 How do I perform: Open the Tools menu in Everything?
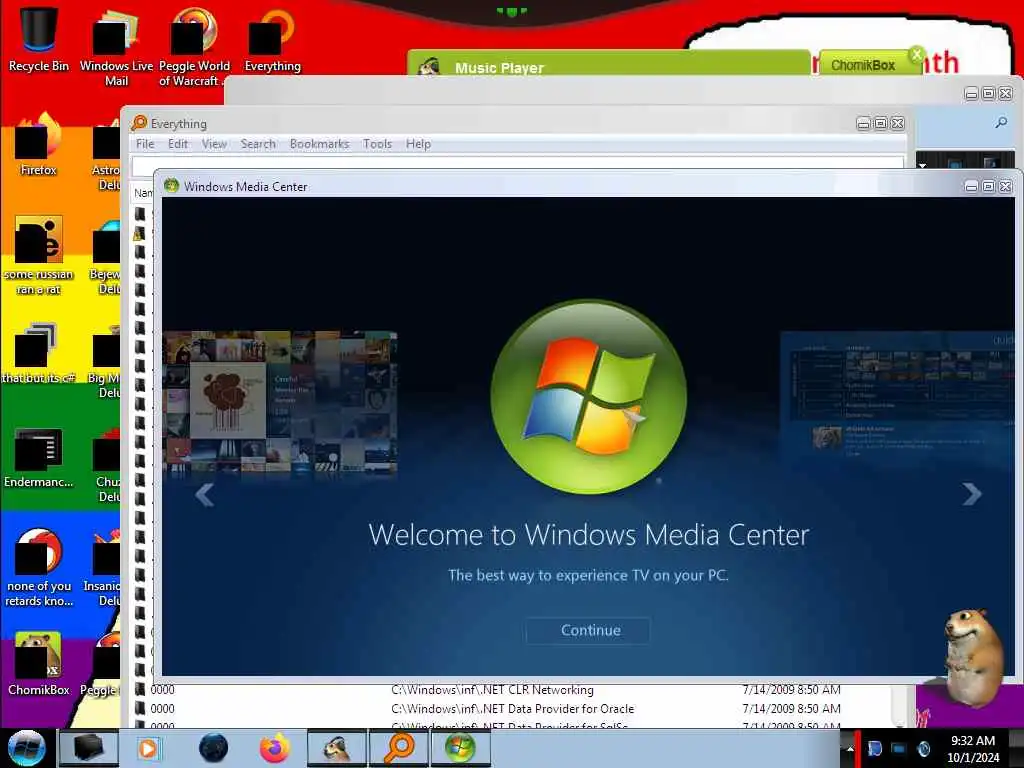377,144
